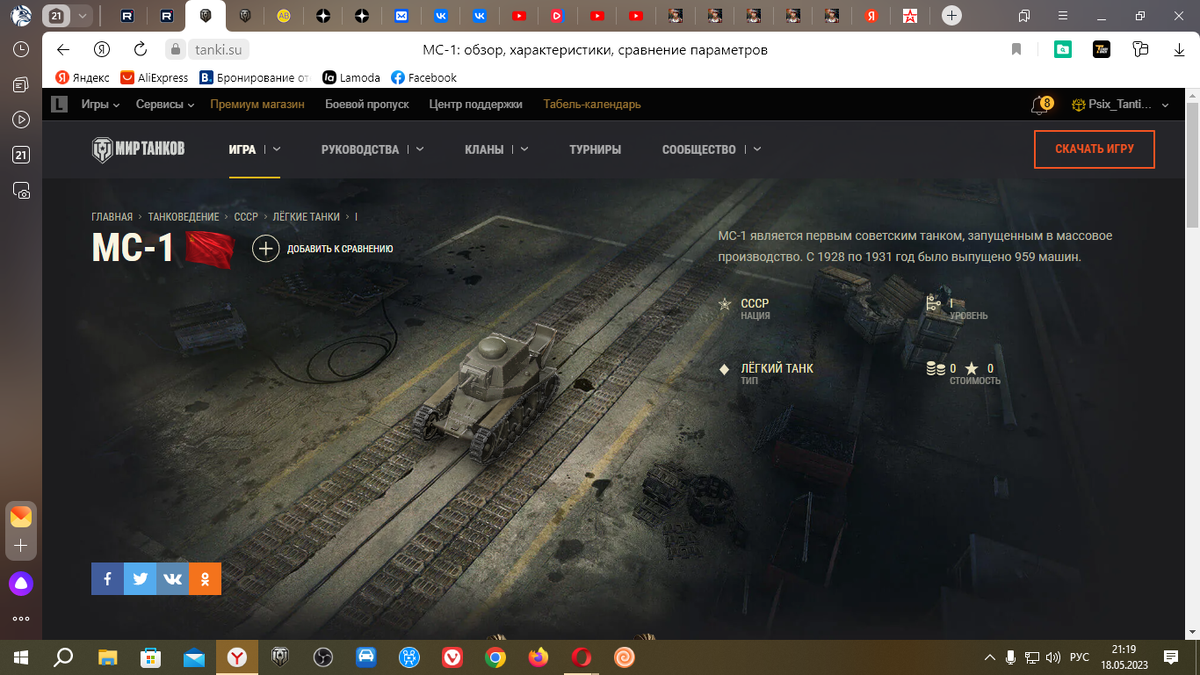
Task: Share the page via the Odnoklassniki orange icon
Action: [205, 579]
